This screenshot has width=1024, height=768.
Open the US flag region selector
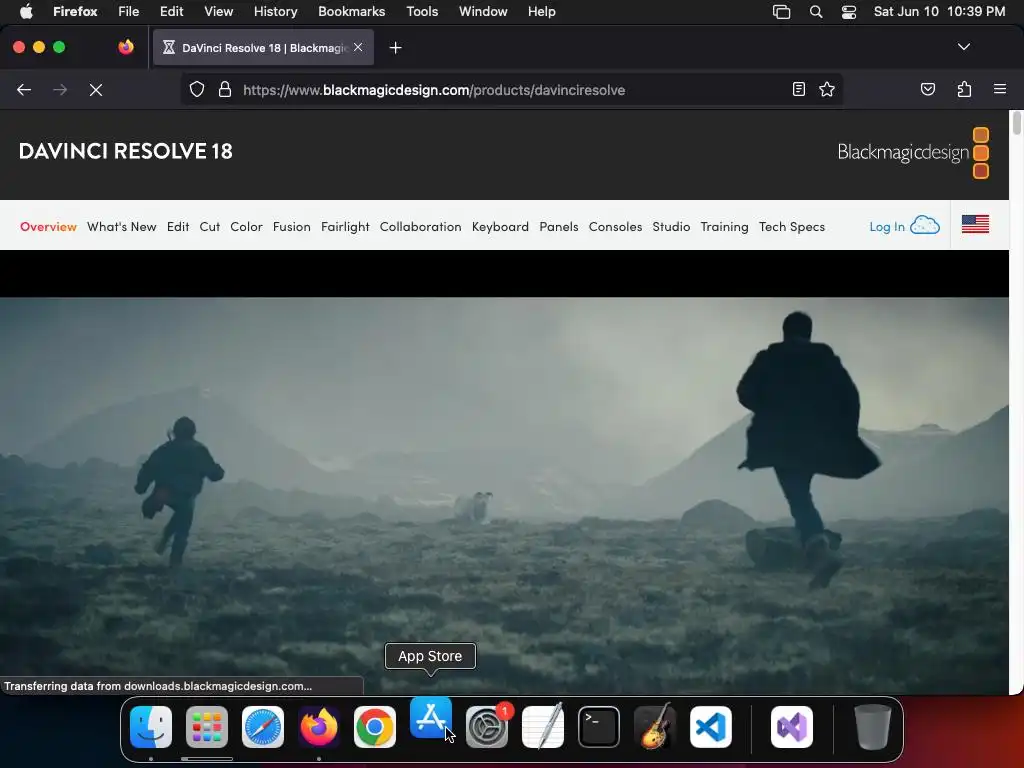tap(975, 225)
